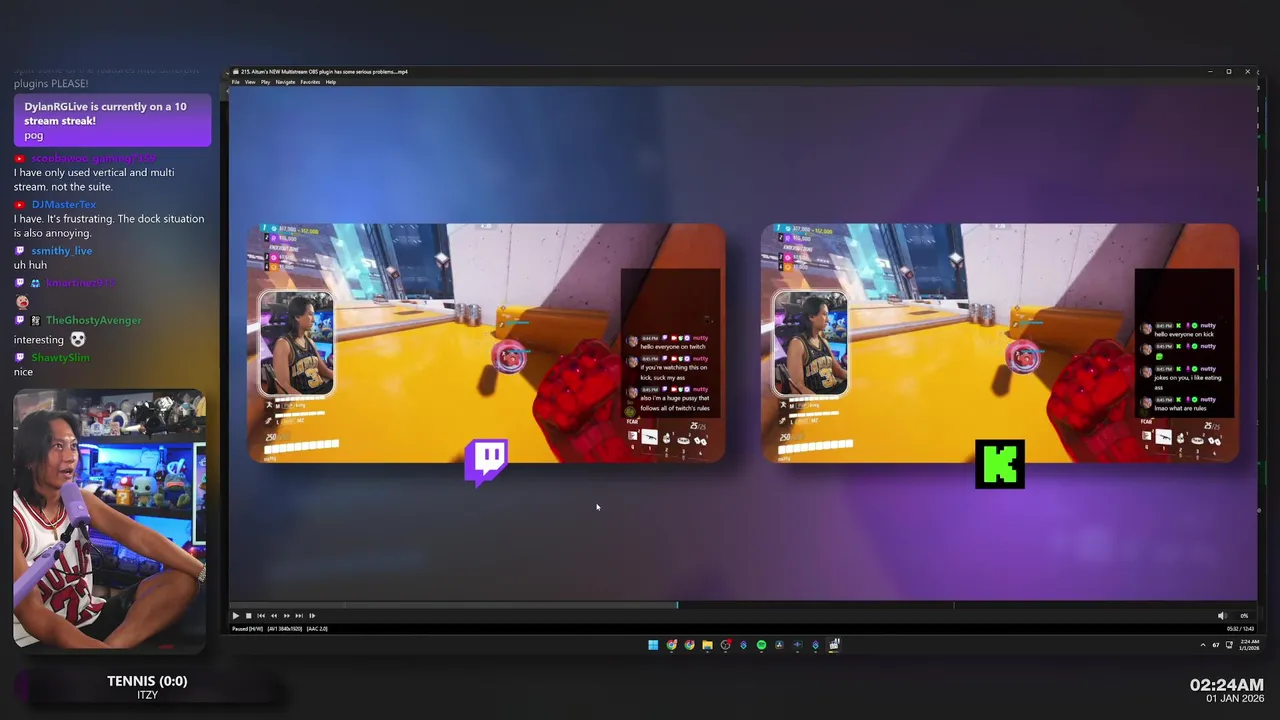This screenshot has height=720, width=1280.
Task: Jump to previous file with skip-back button
Action: 261,616
